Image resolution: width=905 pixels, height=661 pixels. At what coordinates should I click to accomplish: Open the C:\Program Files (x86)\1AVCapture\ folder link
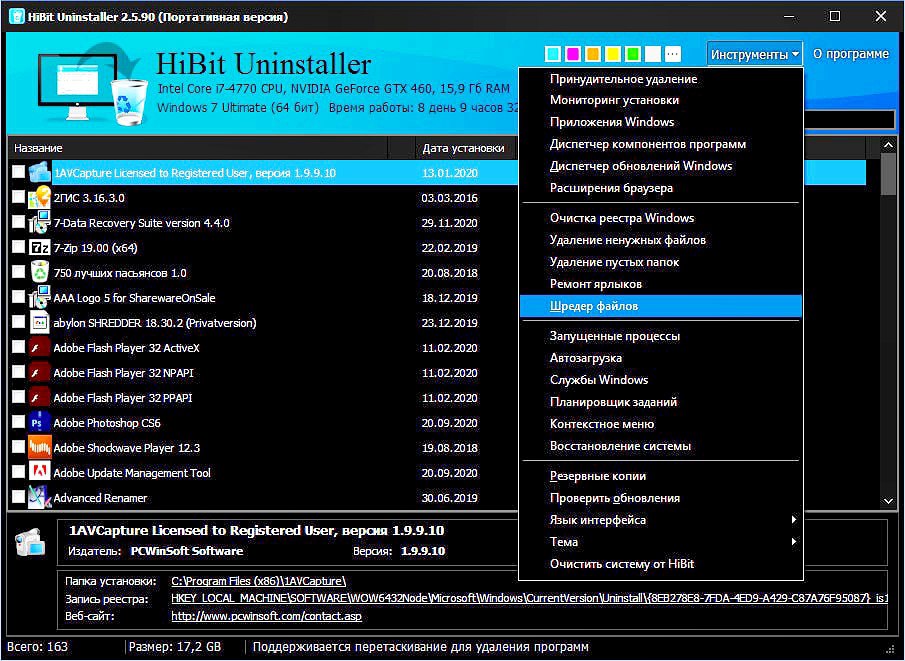coord(259,581)
